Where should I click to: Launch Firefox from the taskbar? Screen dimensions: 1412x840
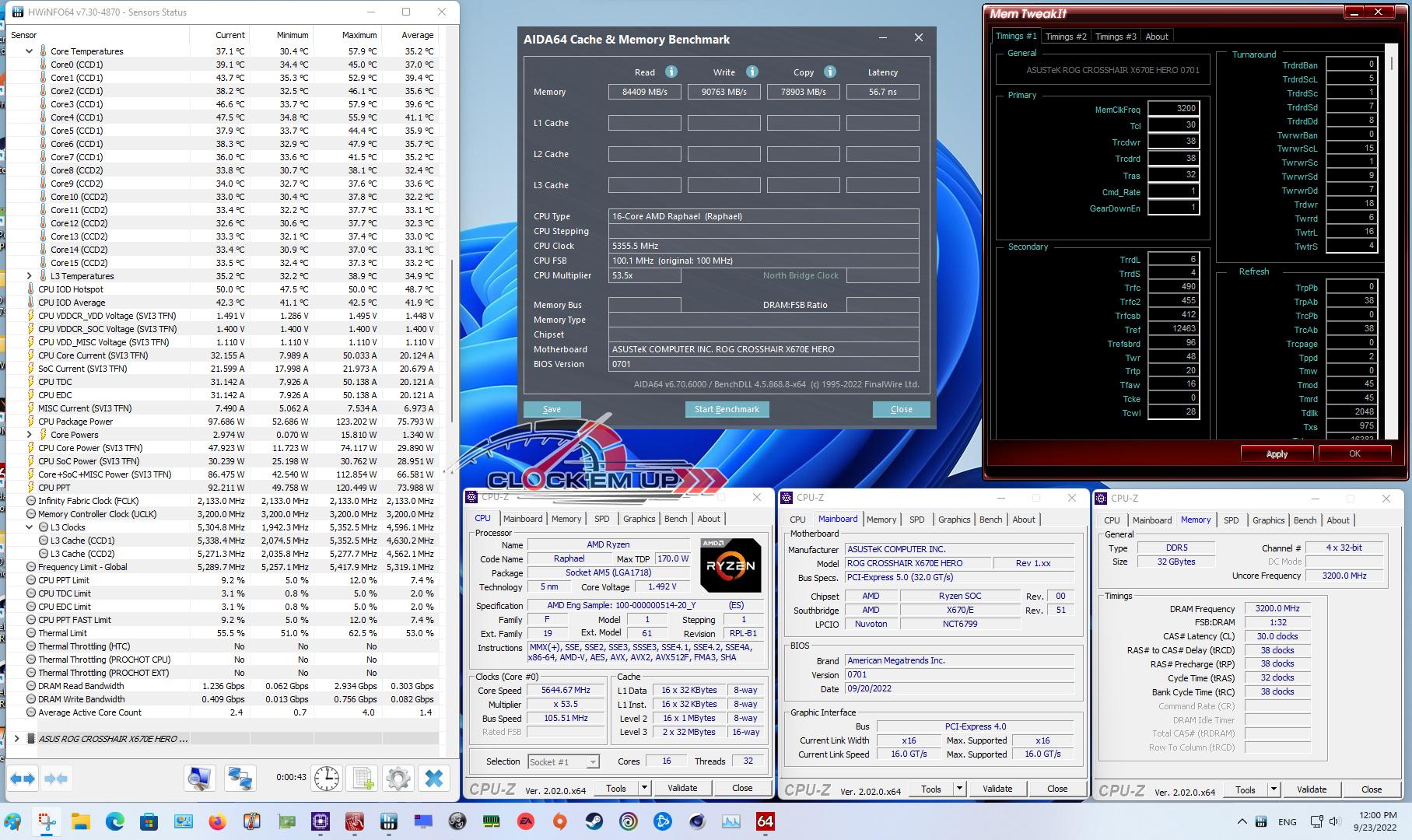(218, 821)
